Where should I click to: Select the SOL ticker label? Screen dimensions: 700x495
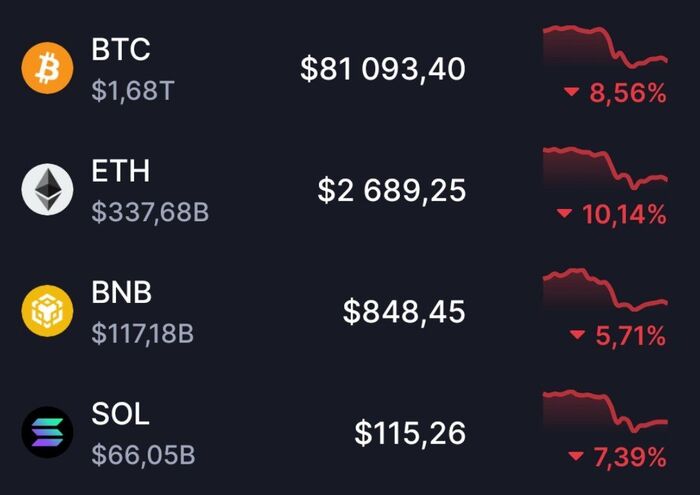click(120, 414)
